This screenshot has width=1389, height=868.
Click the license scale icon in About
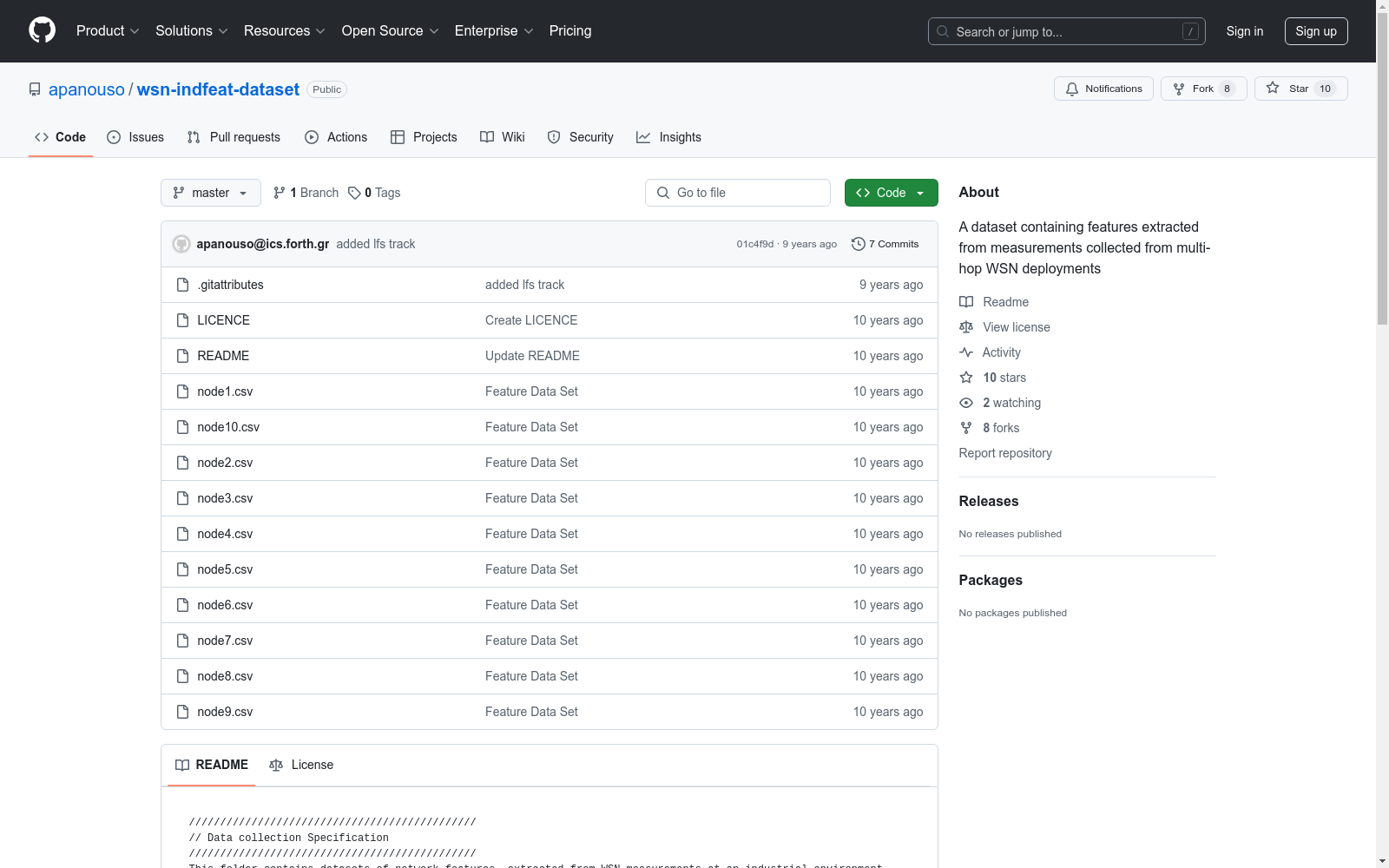pos(966,327)
